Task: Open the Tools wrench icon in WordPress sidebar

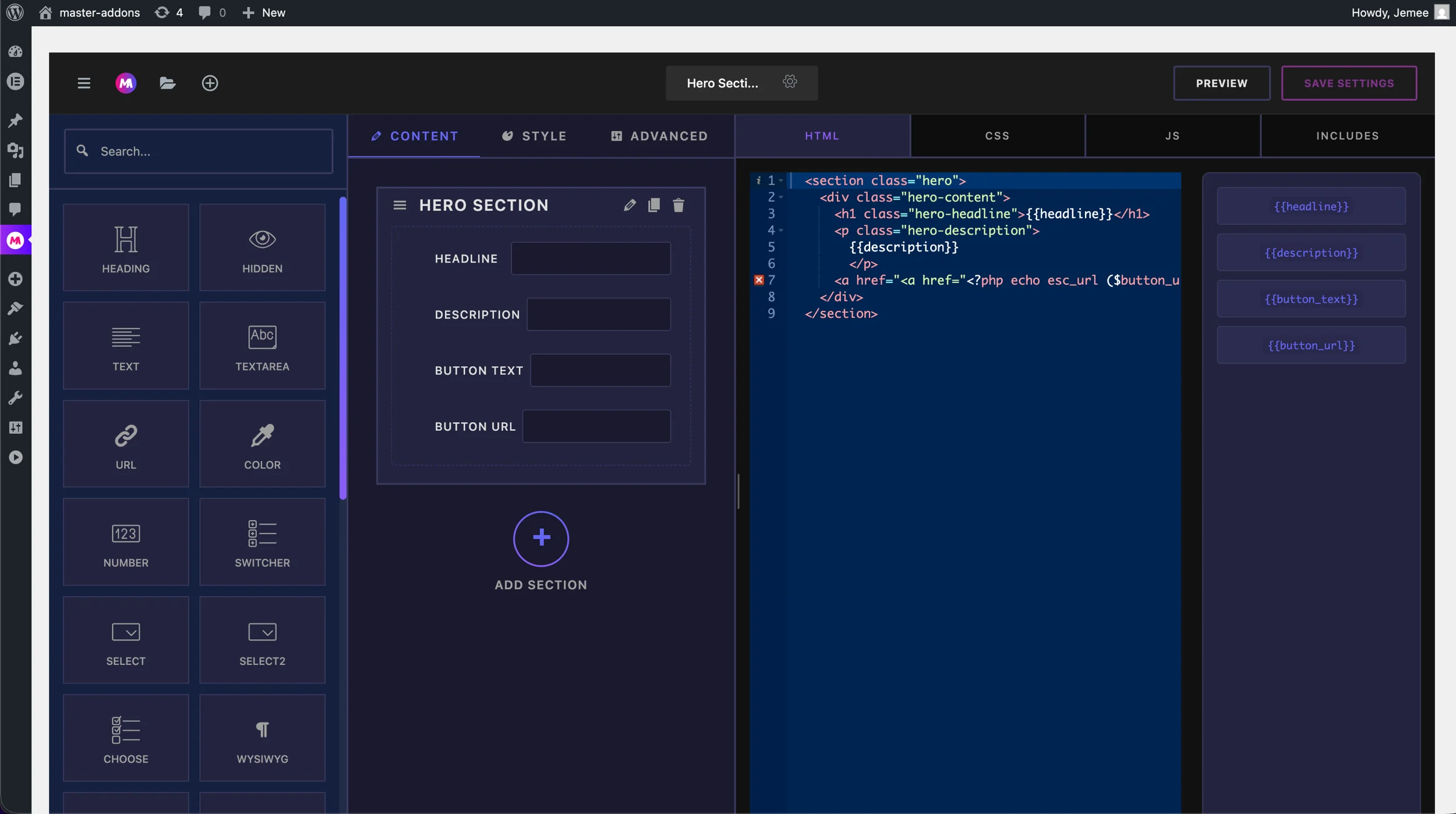Action: click(x=15, y=398)
